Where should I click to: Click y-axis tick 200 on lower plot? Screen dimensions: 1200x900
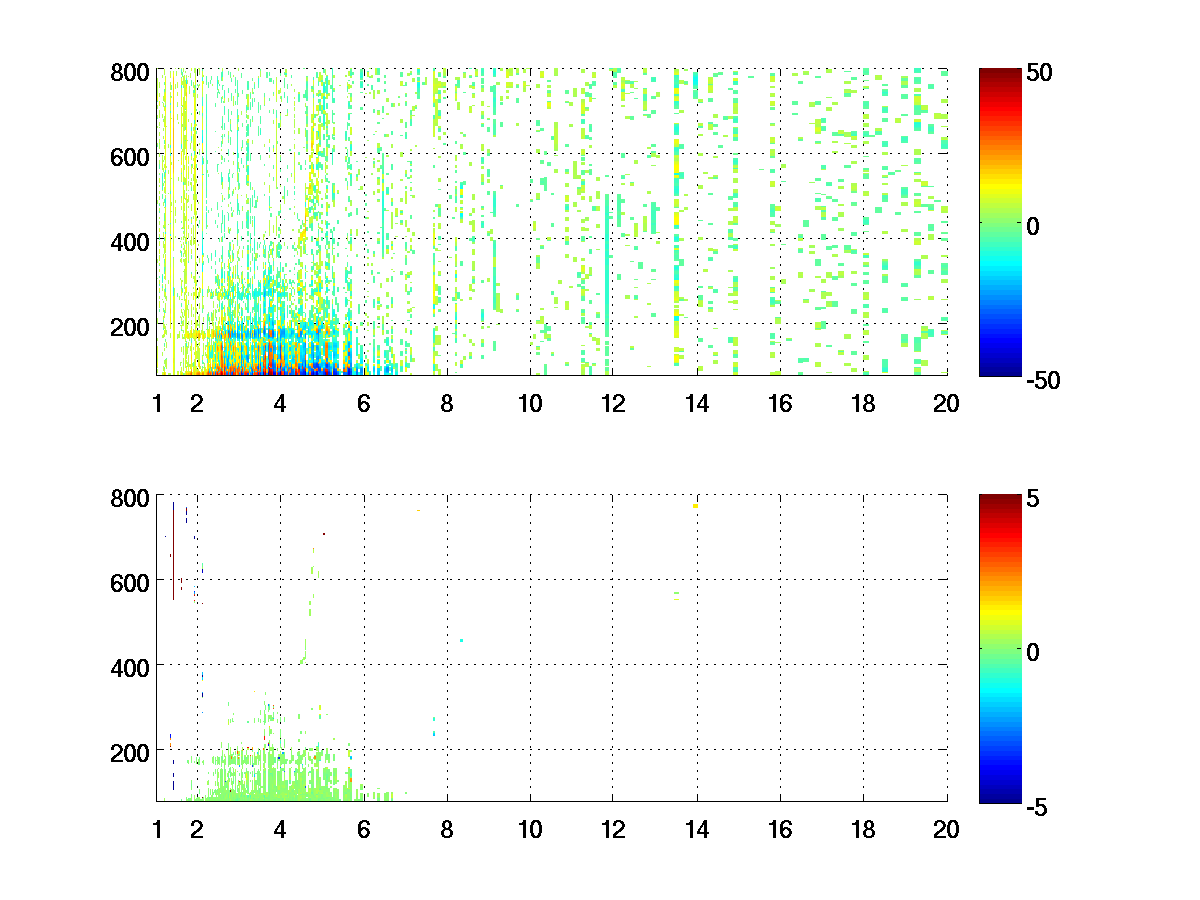[x=130, y=751]
